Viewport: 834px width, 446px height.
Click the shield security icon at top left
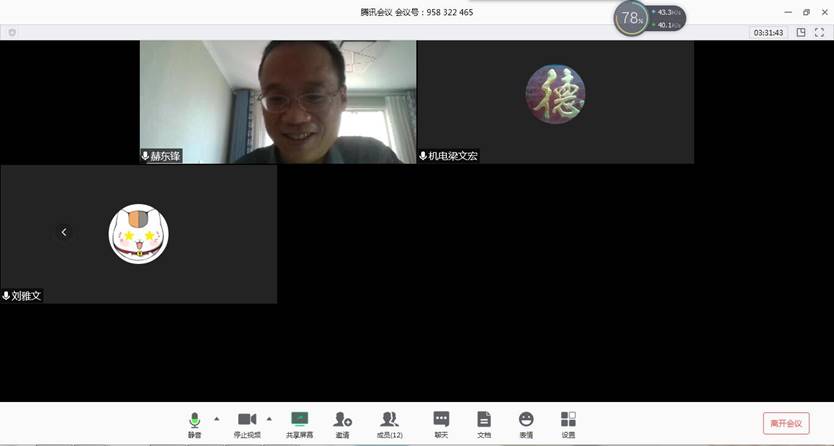(x=12, y=32)
